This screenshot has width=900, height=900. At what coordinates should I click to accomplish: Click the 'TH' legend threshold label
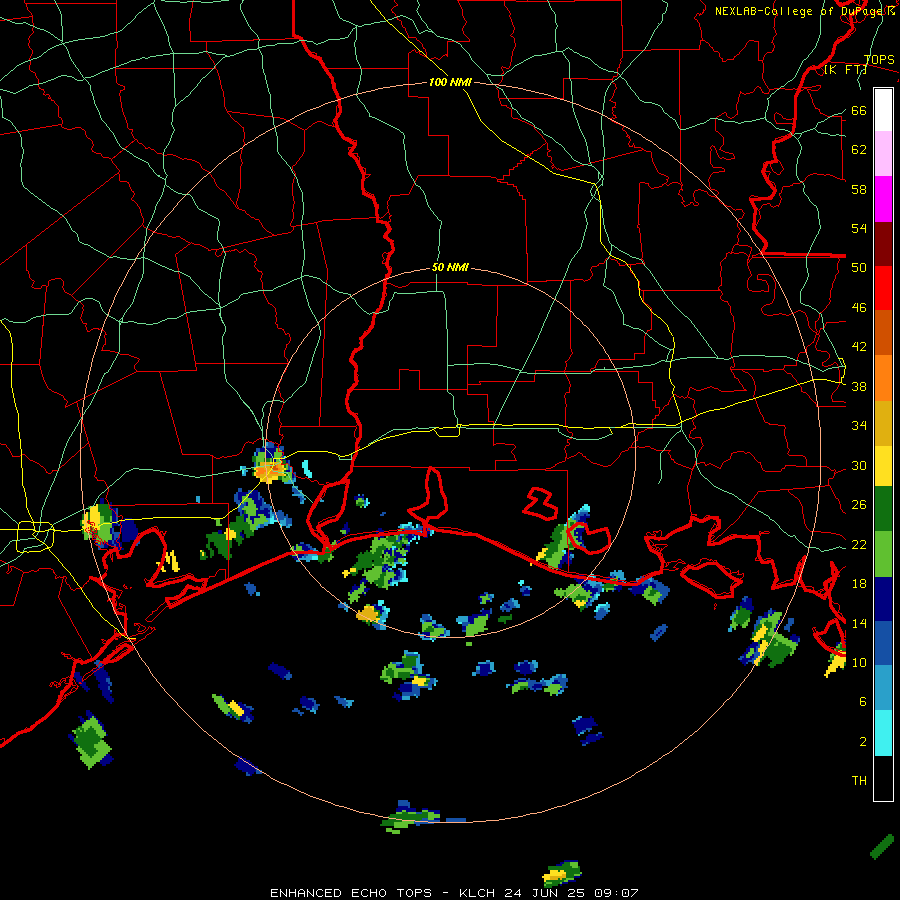[859, 781]
